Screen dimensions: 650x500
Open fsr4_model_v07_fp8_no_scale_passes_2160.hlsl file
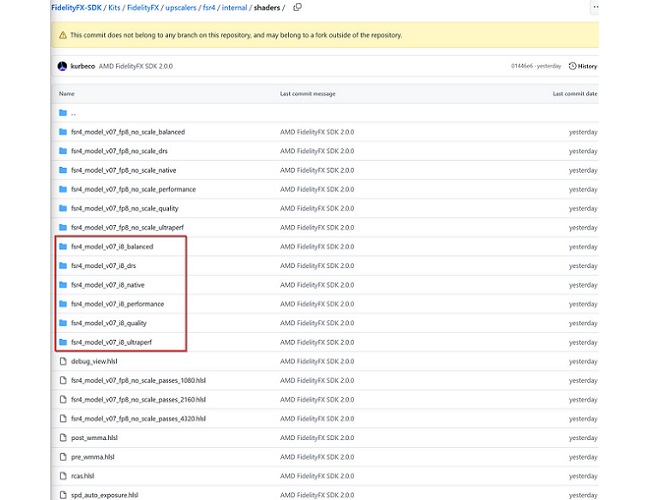click(138, 399)
